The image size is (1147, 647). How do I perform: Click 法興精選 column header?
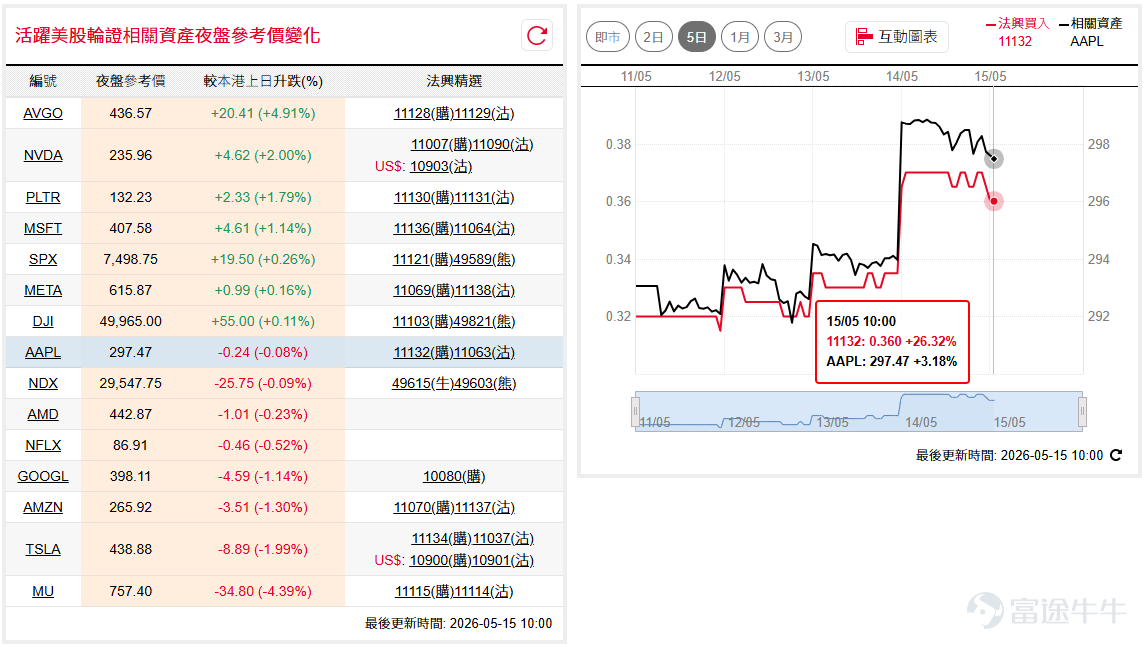click(454, 81)
